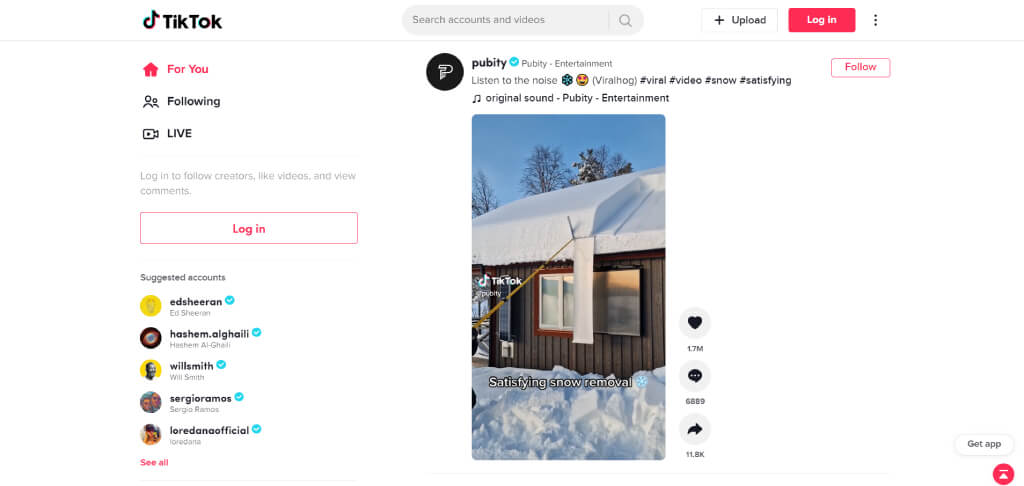Image resolution: width=1024 pixels, height=486 pixels.
Task: Click the Upload button
Action: pos(739,20)
